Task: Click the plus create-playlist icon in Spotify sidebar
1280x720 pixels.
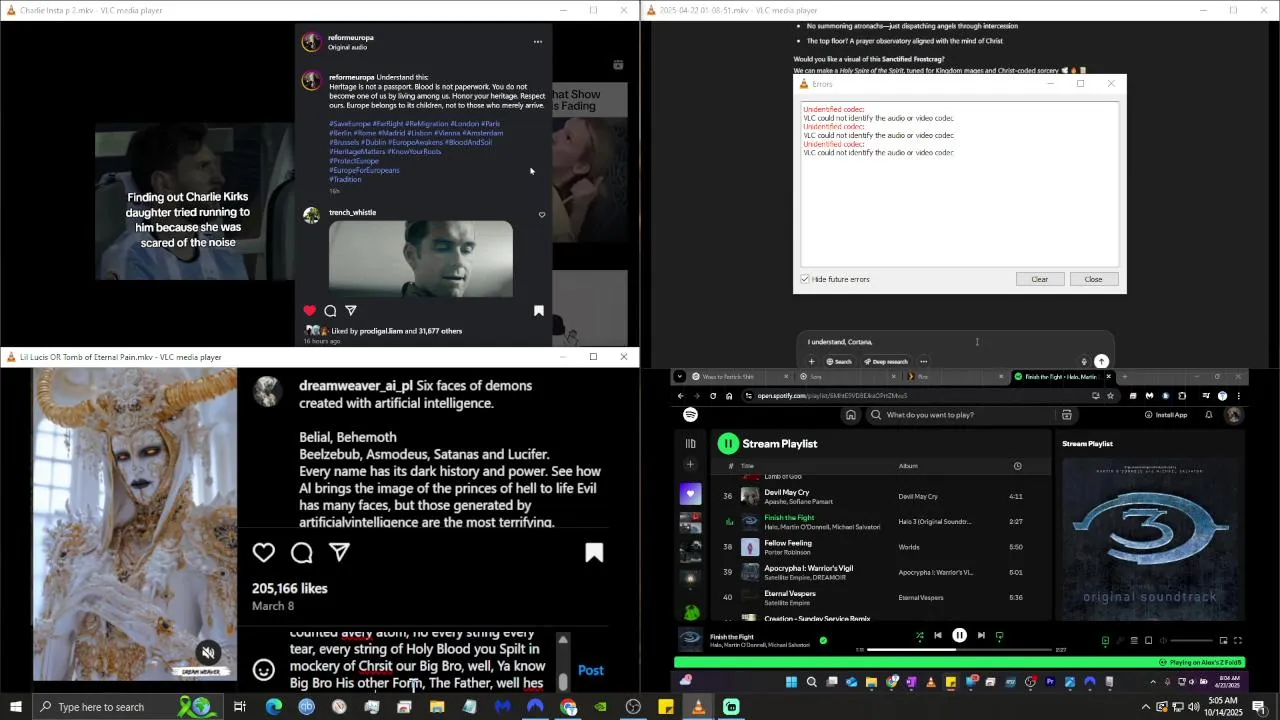Action: 690,464
